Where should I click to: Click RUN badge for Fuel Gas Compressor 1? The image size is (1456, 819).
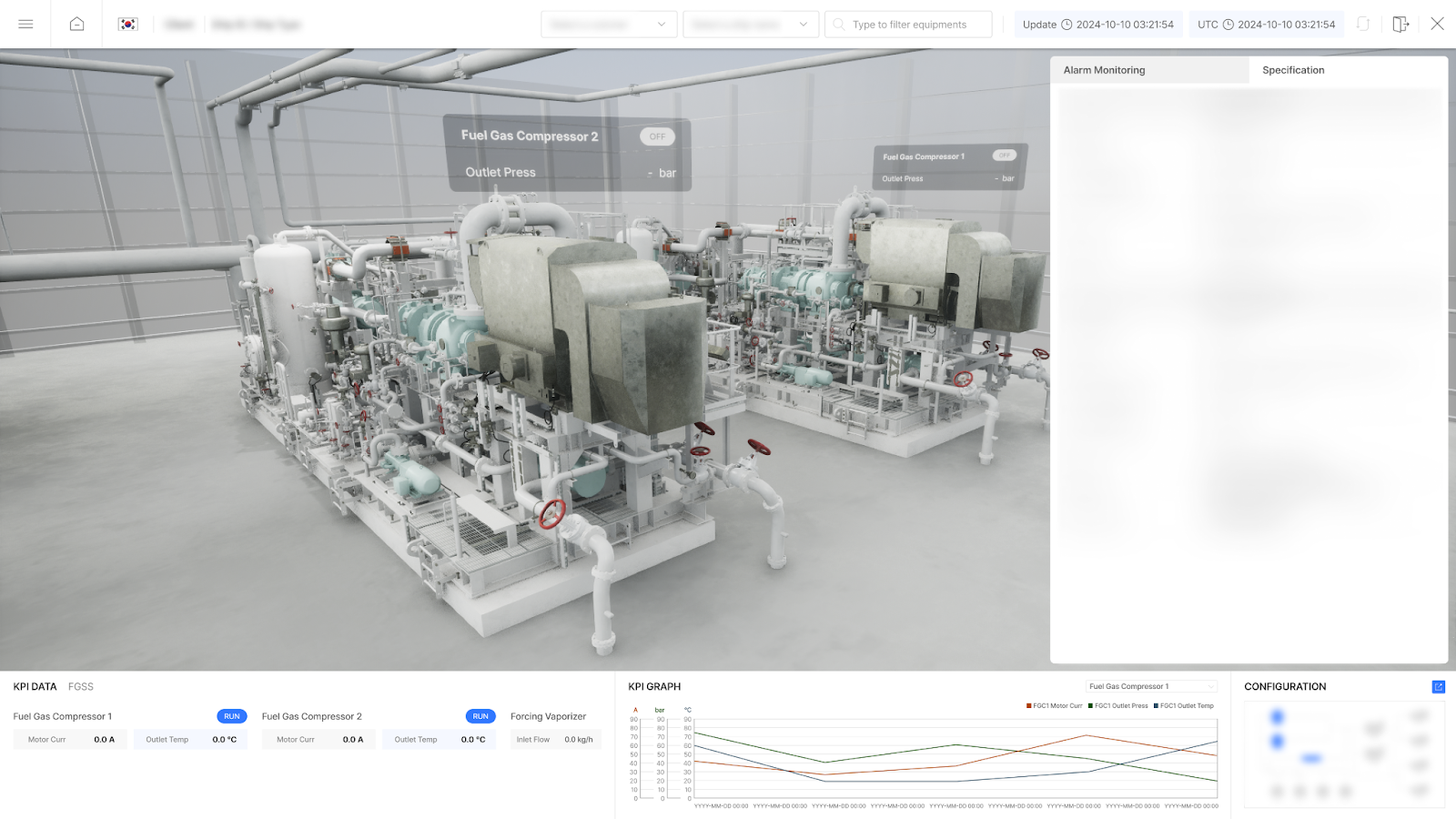coord(232,716)
